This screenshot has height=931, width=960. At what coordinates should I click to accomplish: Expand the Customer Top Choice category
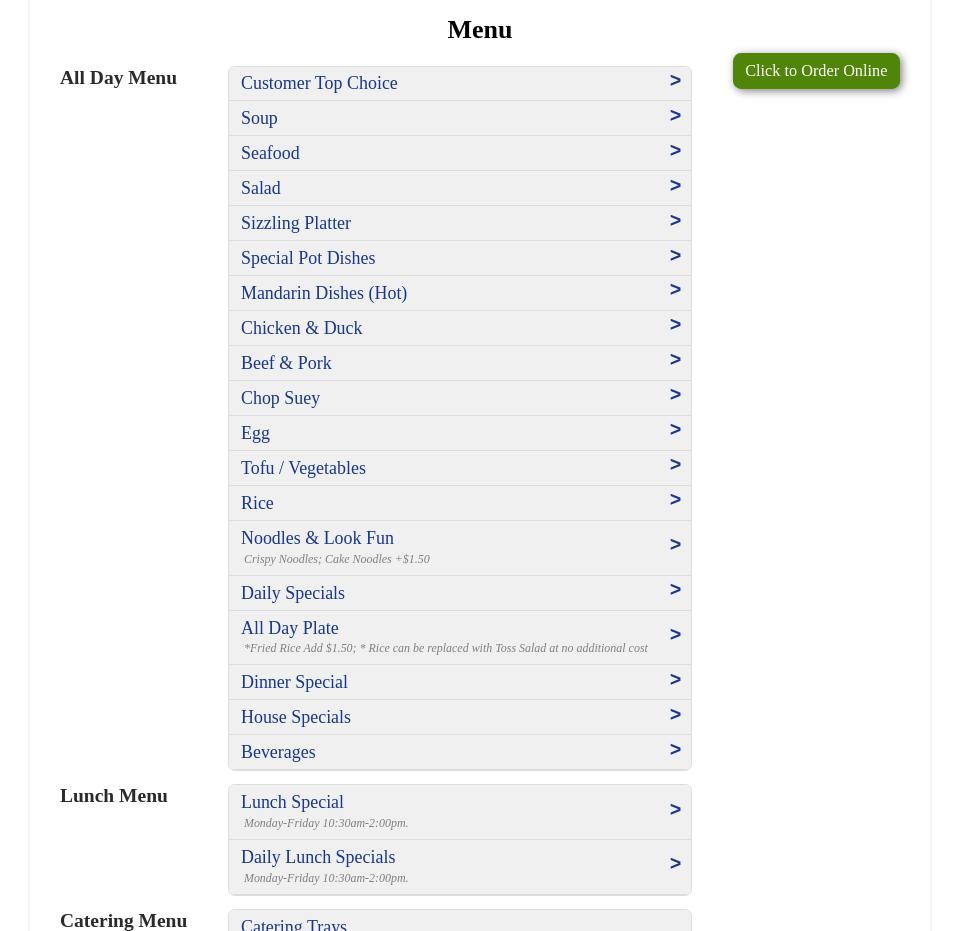pyautogui.click(x=319, y=83)
